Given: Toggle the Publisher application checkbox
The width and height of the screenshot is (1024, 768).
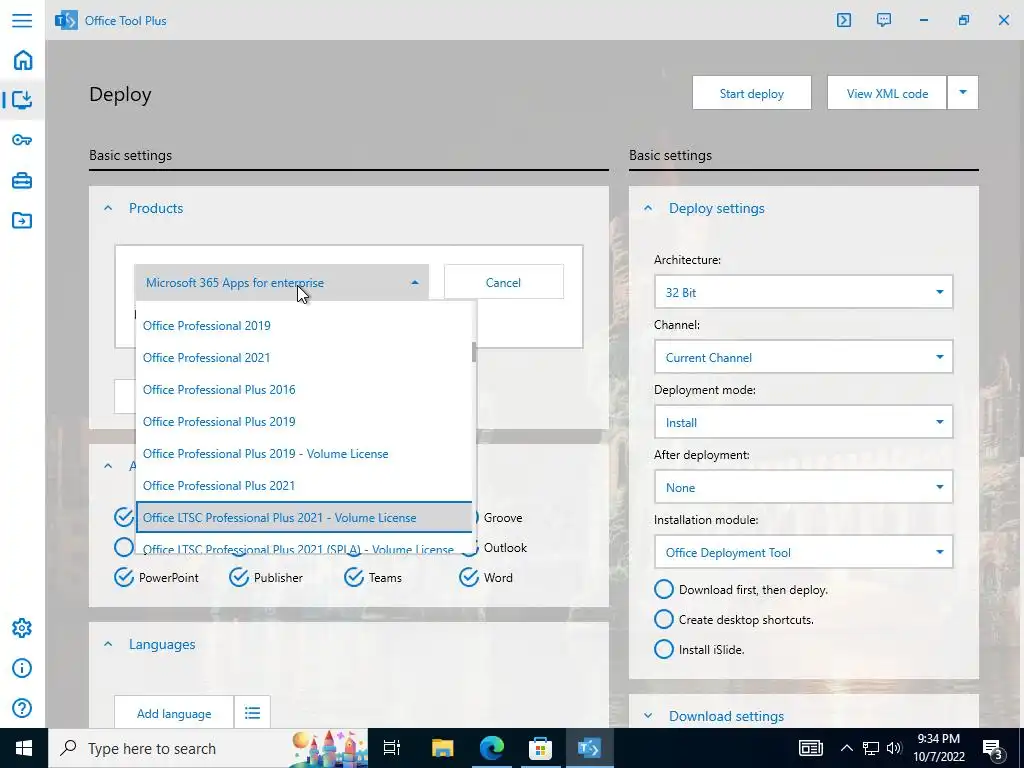Looking at the screenshot, I should [x=239, y=577].
